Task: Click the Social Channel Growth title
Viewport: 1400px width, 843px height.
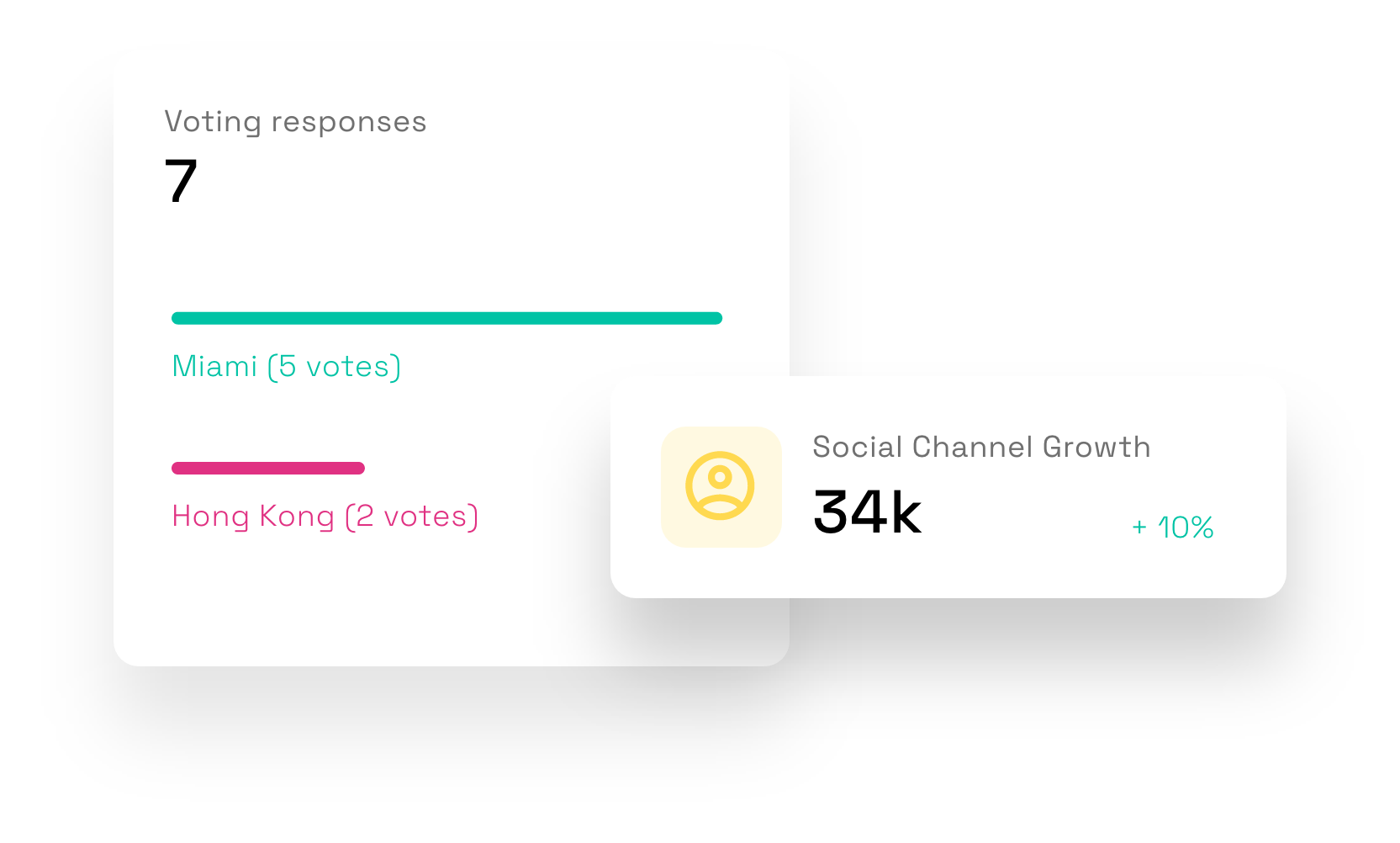Action: 981,447
